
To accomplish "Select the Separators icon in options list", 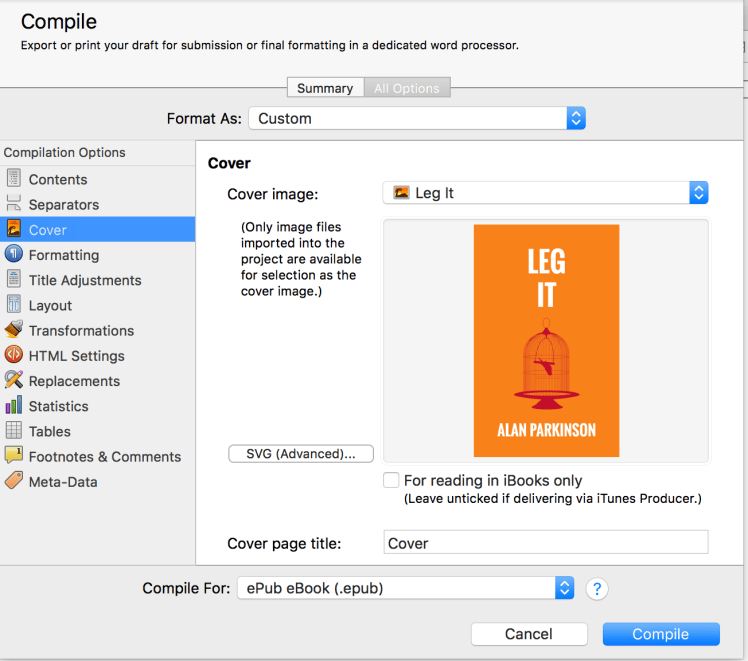I will pos(14,204).
